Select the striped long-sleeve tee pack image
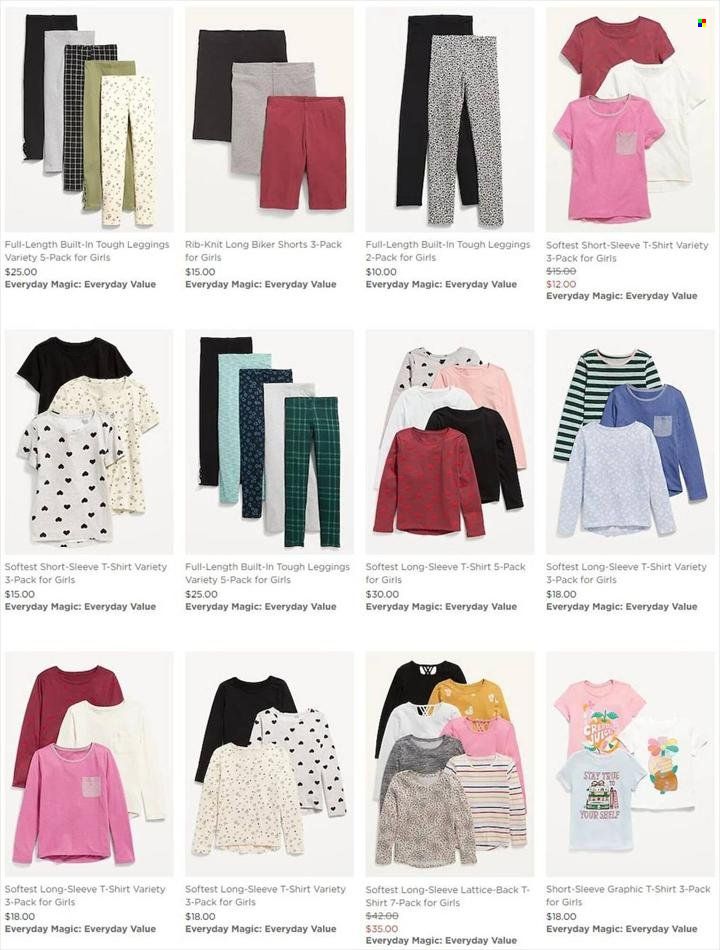The image size is (720, 950). (x=630, y=442)
